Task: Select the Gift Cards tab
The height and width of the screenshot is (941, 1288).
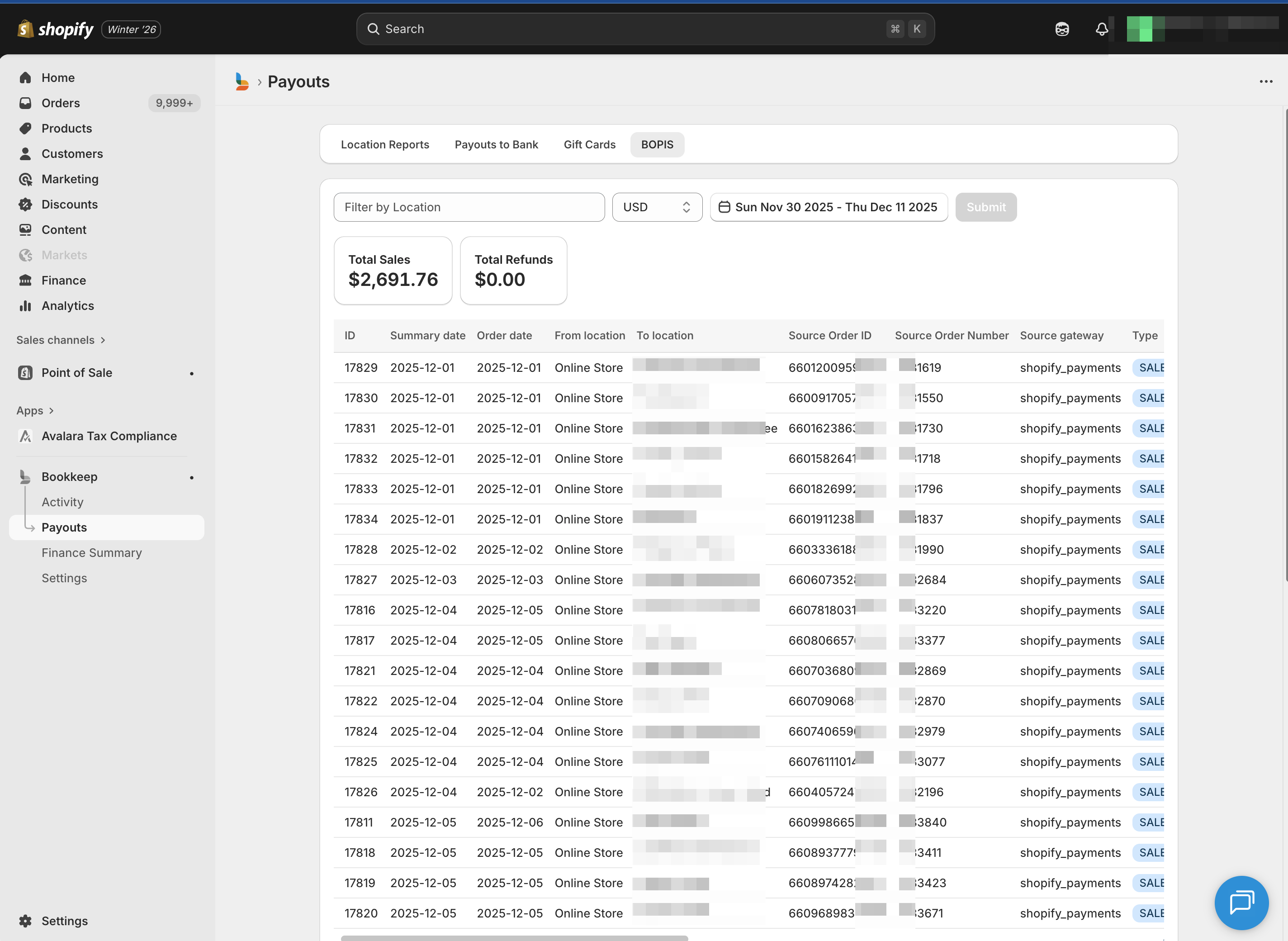Action: 589,145
